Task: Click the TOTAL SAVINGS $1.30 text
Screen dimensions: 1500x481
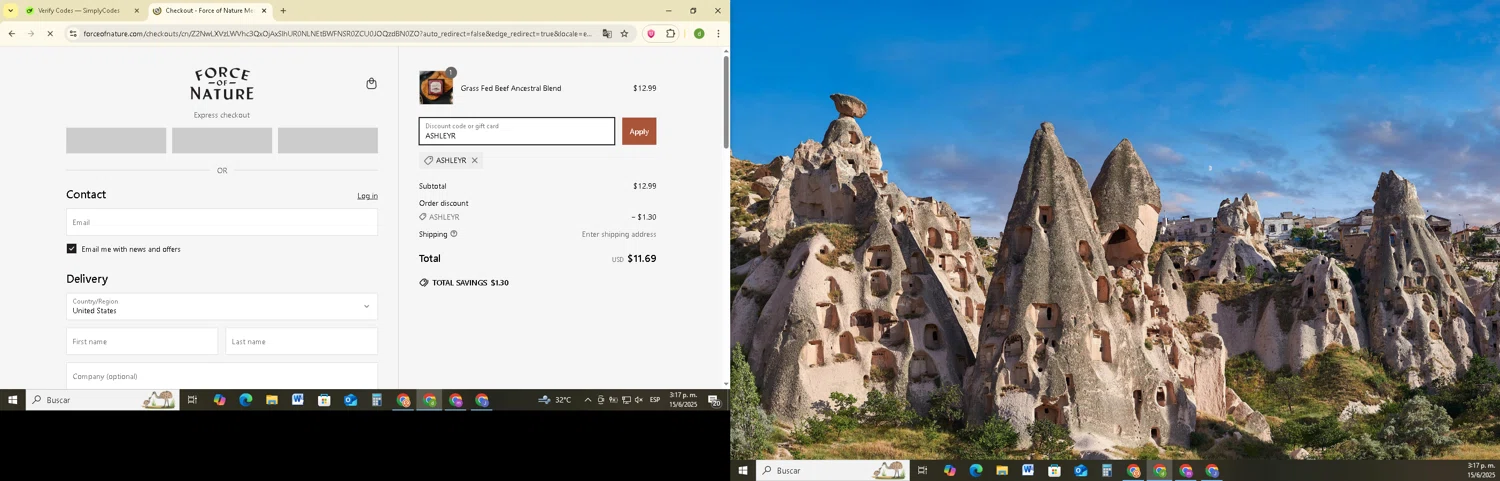Action: pyautogui.click(x=470, y=283)
